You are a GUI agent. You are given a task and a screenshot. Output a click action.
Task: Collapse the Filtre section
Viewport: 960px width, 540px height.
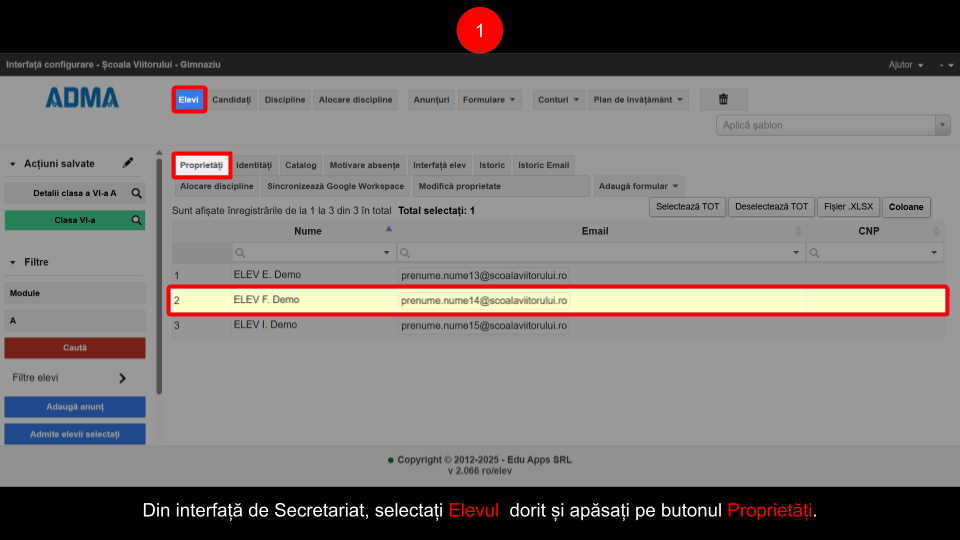click(x=12, y=262)
